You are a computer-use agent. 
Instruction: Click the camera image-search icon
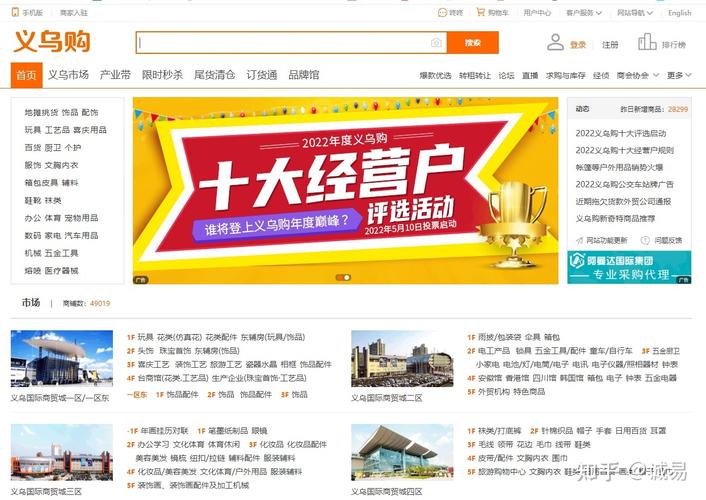point(436,43)
